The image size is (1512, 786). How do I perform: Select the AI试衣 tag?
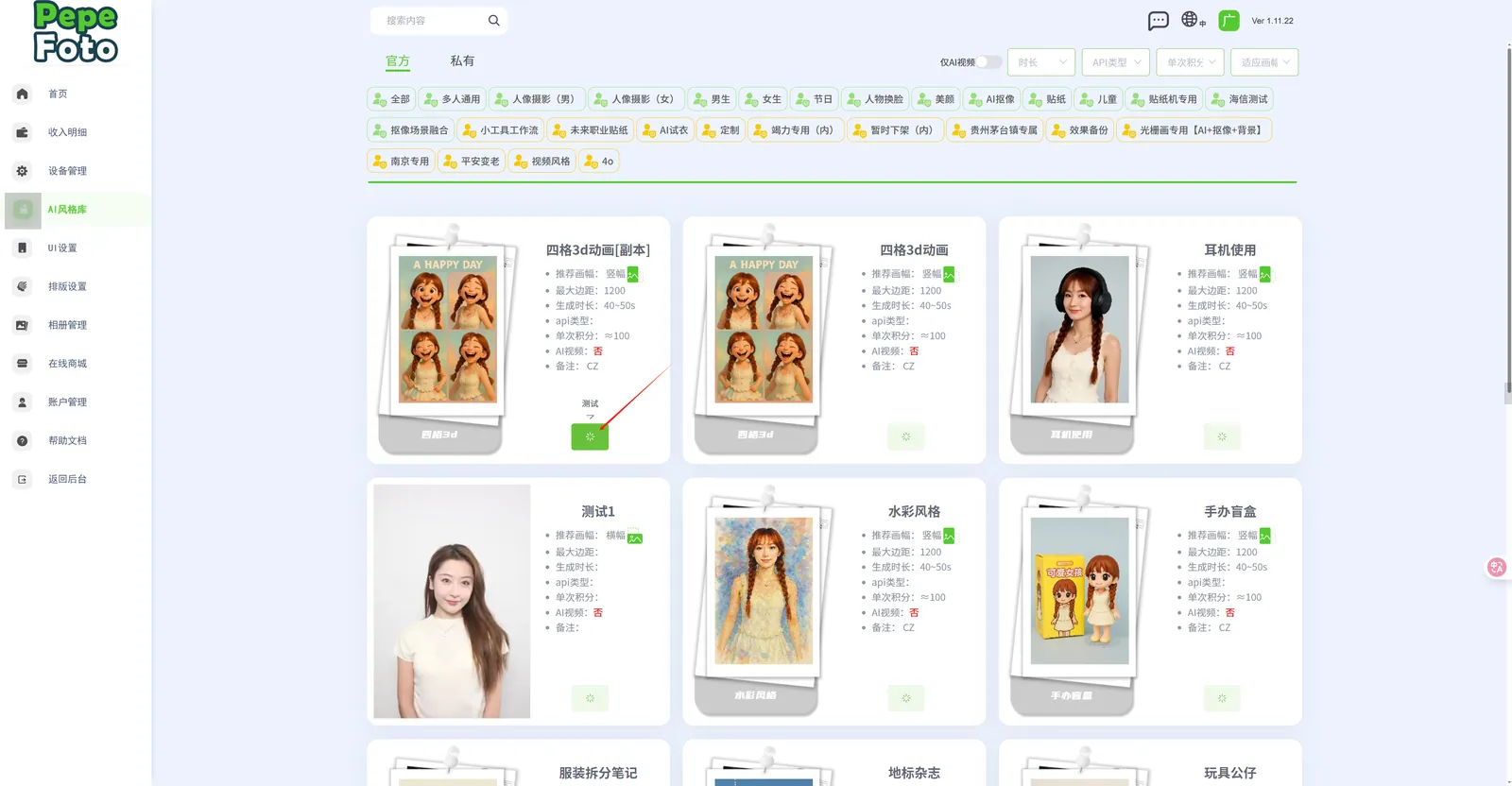(x=664, y=130)
